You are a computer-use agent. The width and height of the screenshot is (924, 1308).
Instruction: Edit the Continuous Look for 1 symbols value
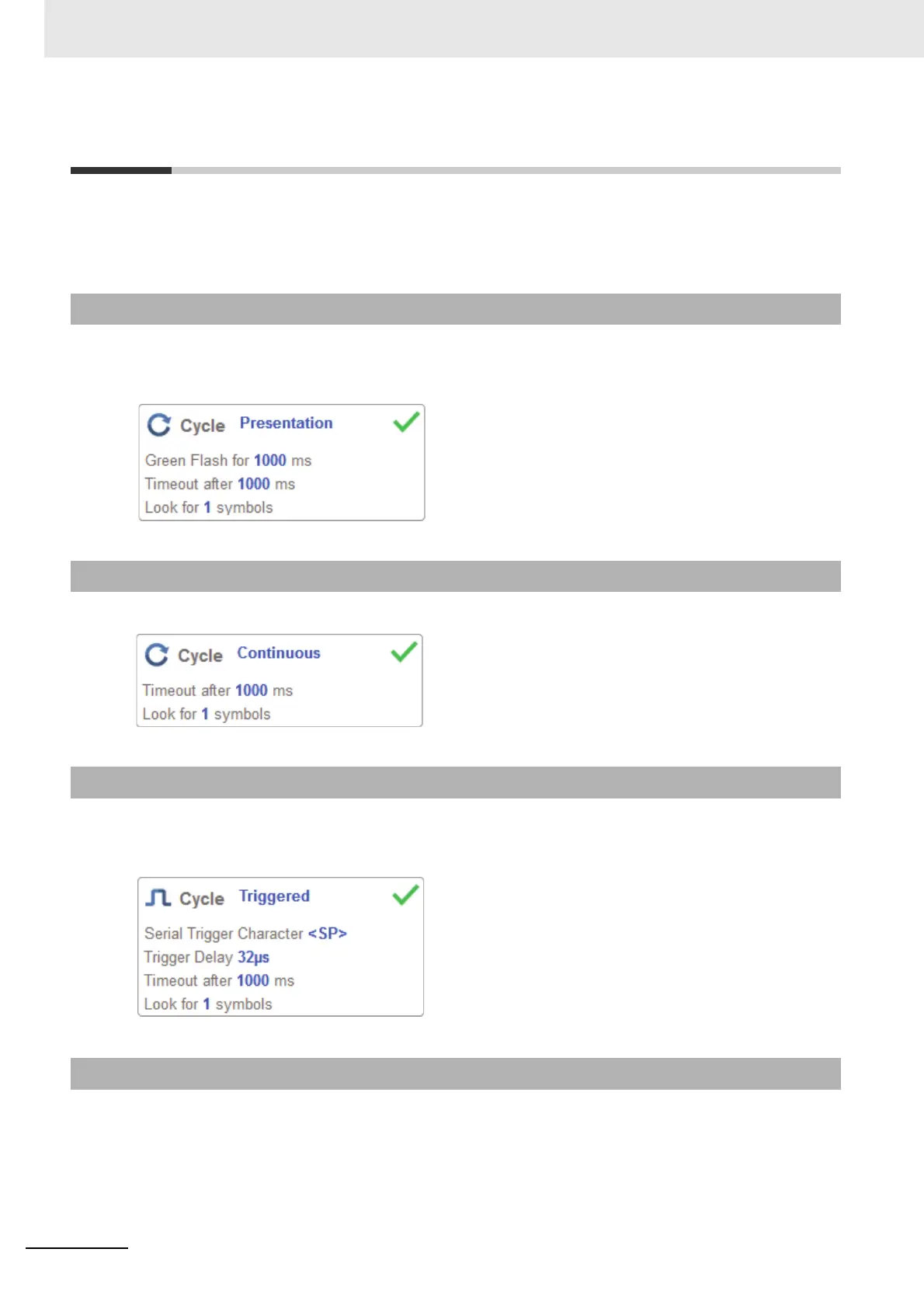point(205,714)
